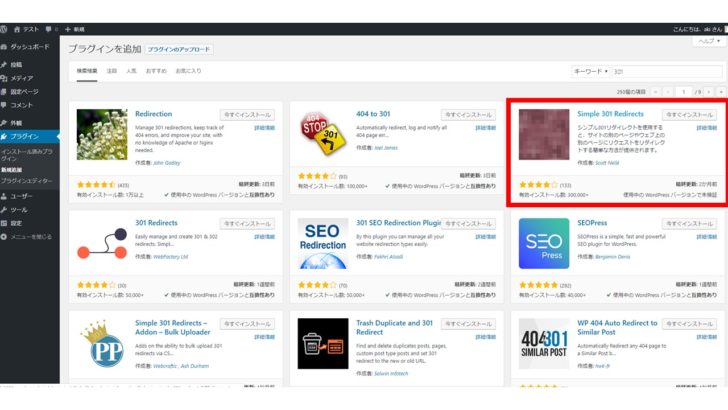Click the current page number field
728x410 pixels.
[683, 92]
